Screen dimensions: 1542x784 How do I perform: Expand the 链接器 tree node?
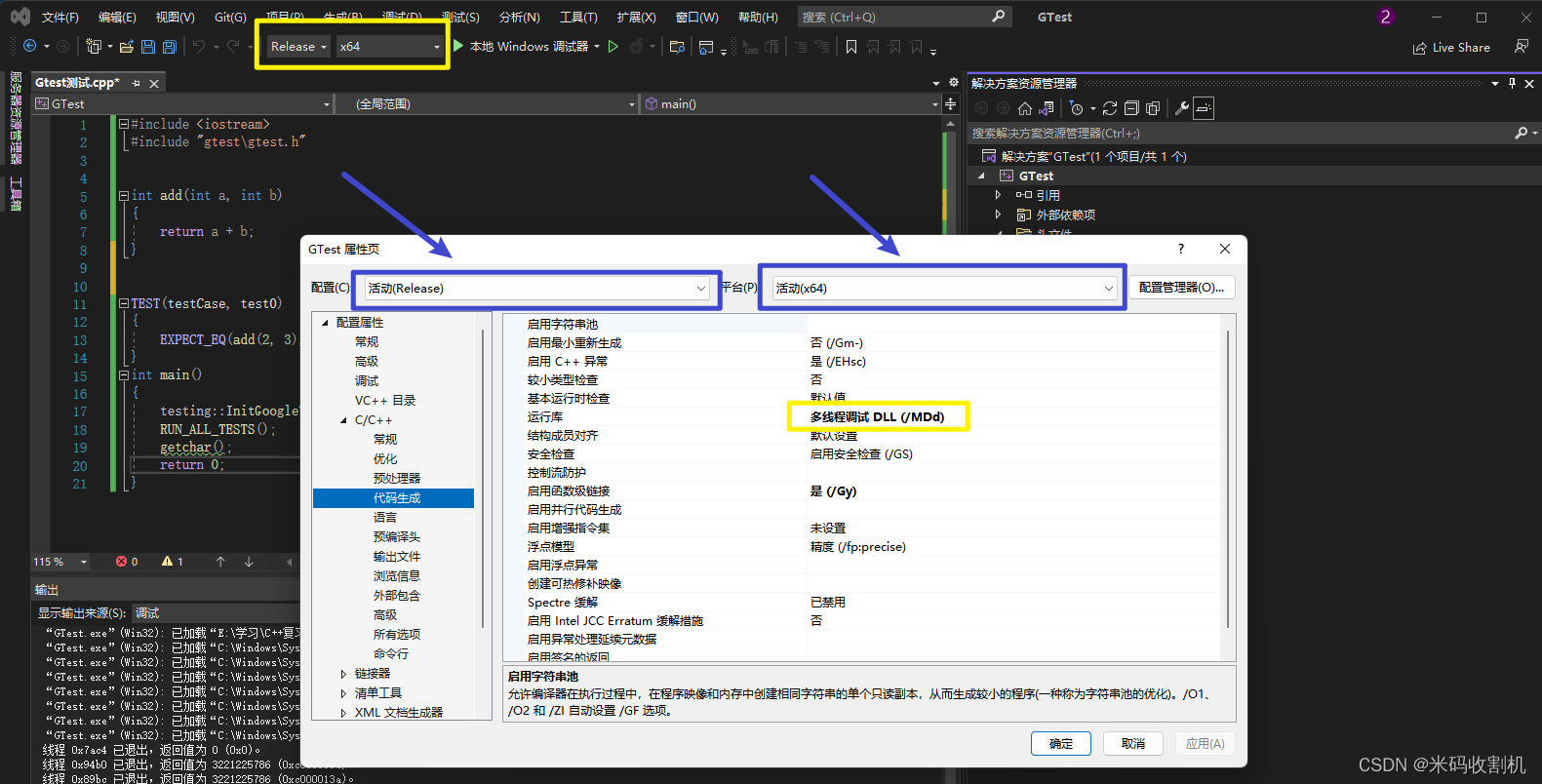pos(343,674)
